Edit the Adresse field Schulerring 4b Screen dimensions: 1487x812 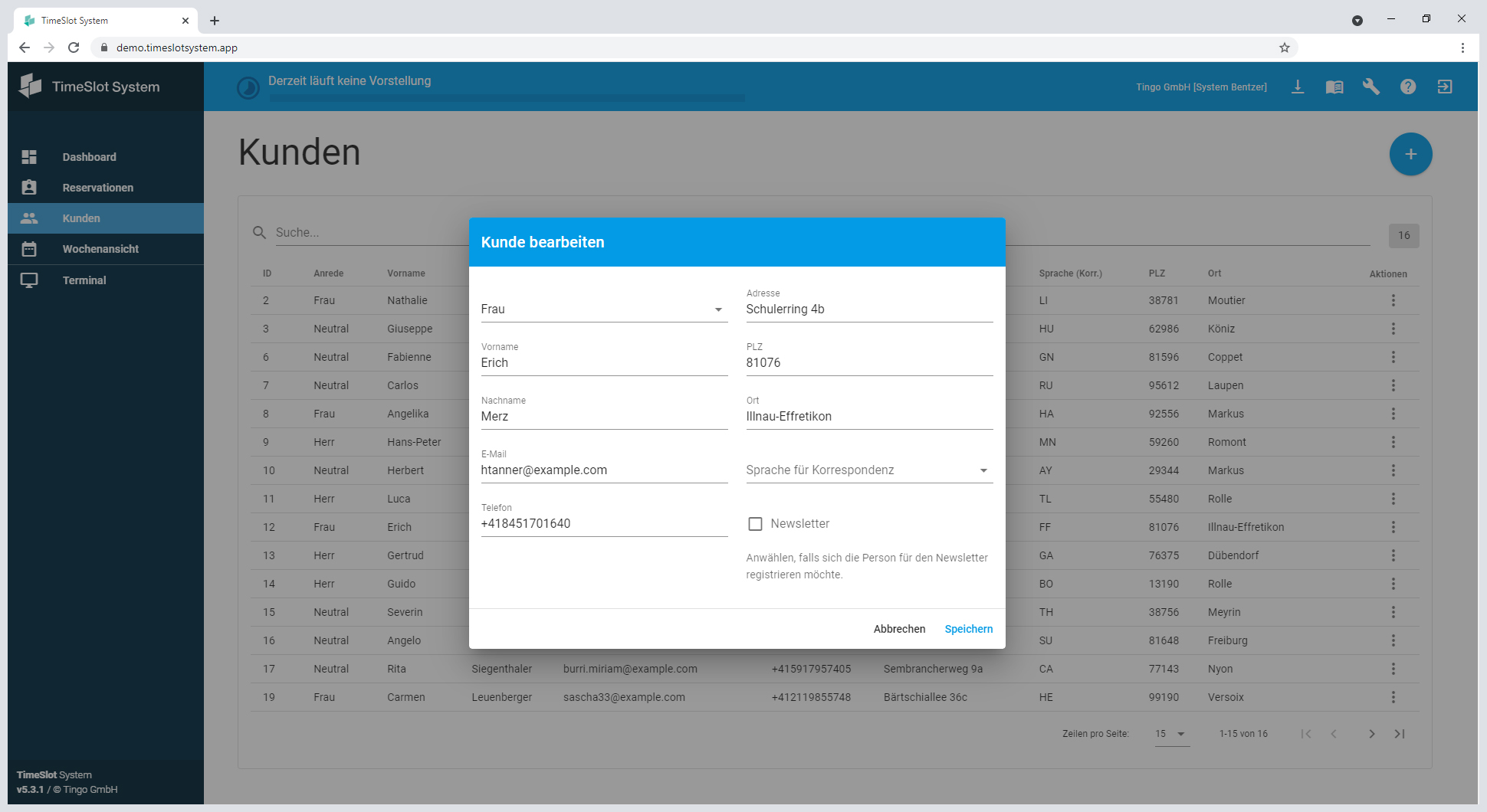[x=869, y=309]
